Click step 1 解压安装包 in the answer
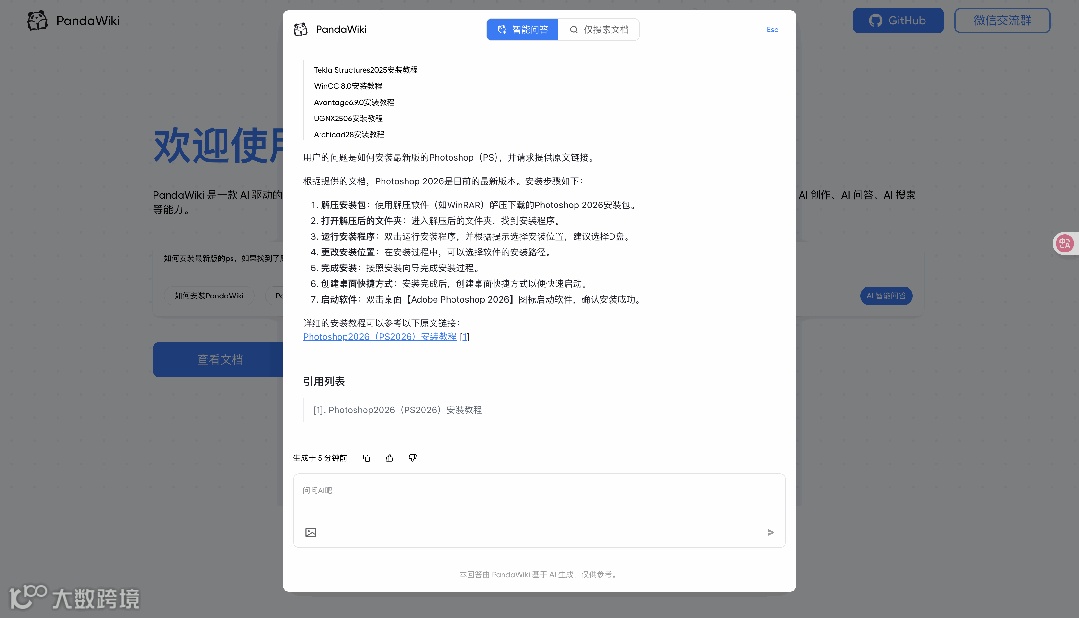 click(473, 205)
